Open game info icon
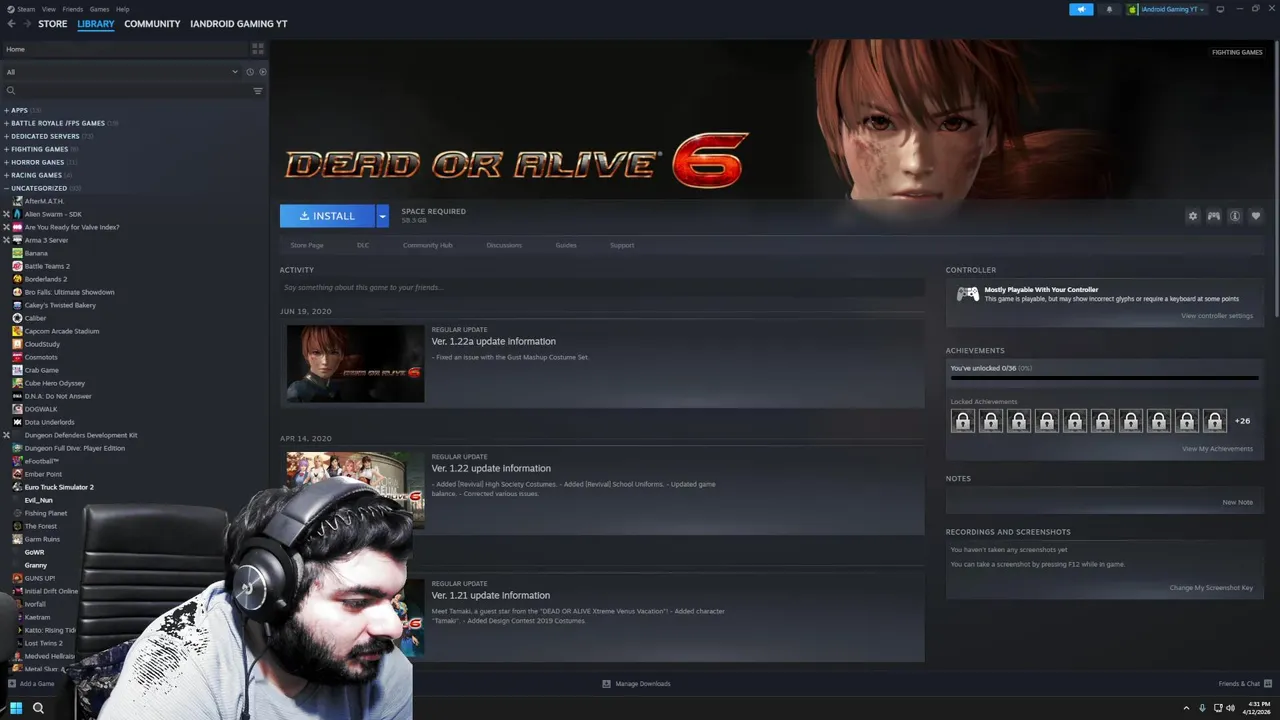The width and height of the screenshot is (1280, 720). click(x=1235, y=216)
